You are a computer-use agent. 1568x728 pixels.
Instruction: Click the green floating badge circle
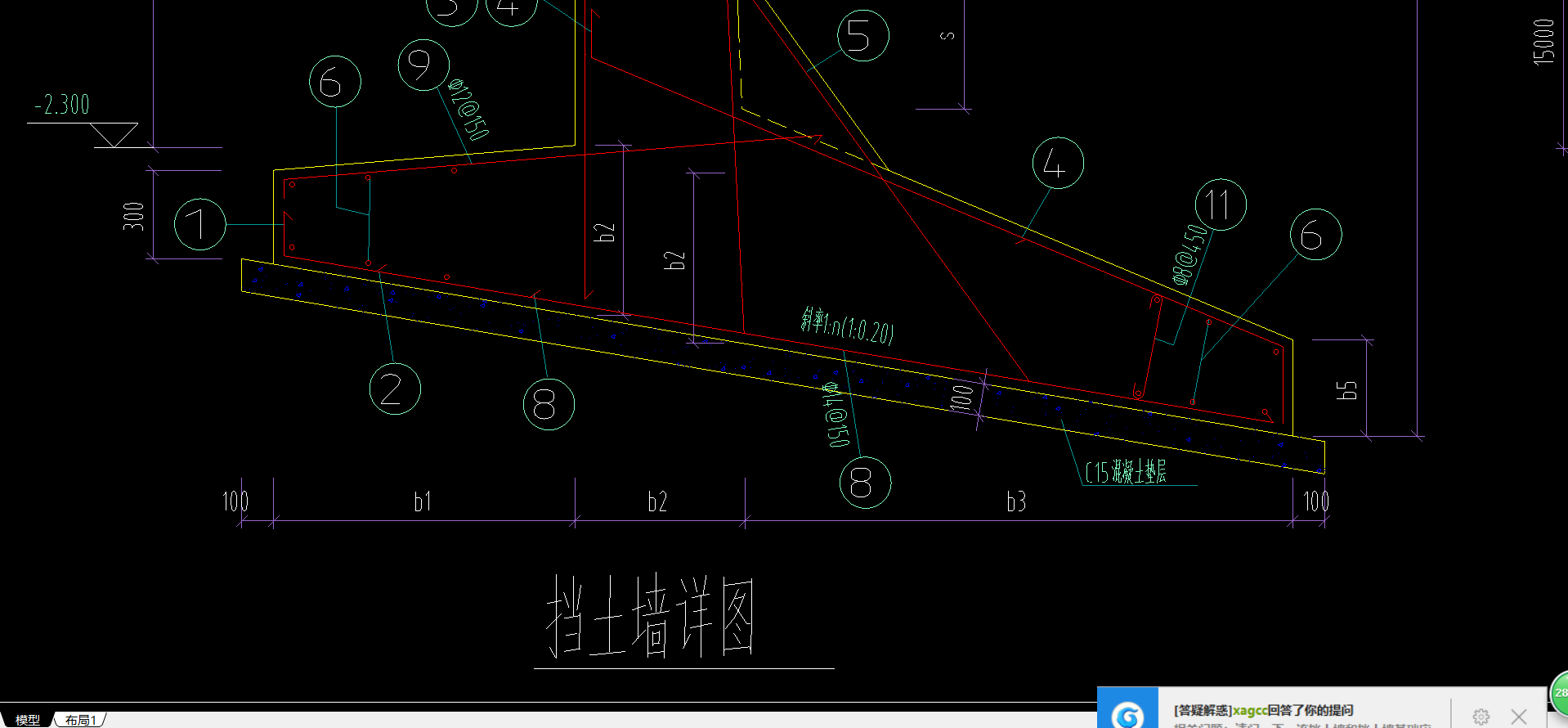tap(1559, 693)
